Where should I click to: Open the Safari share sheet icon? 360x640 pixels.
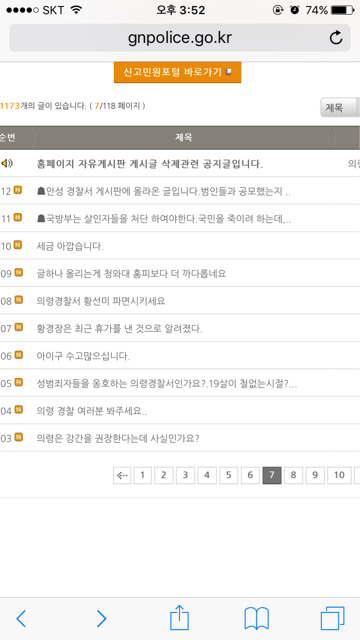click(x=180, y=618)
